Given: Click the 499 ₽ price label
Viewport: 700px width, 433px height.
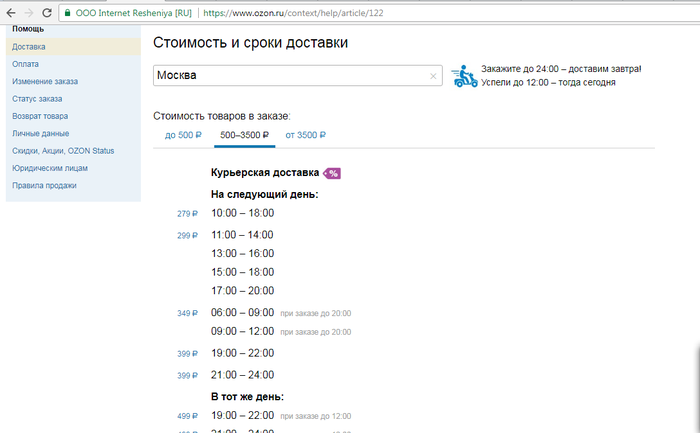Looking at the screenshot, I should [187, 416].
